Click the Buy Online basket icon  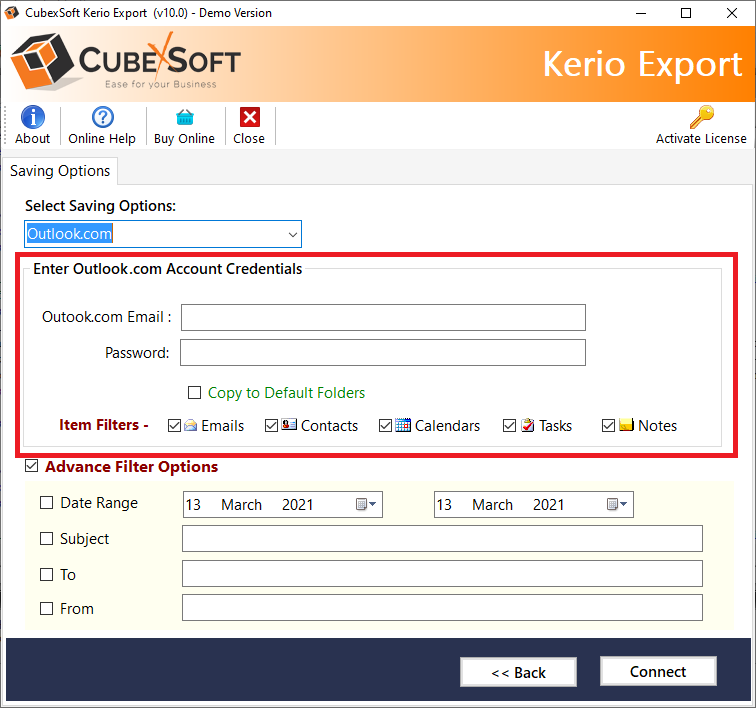point(185,117)
